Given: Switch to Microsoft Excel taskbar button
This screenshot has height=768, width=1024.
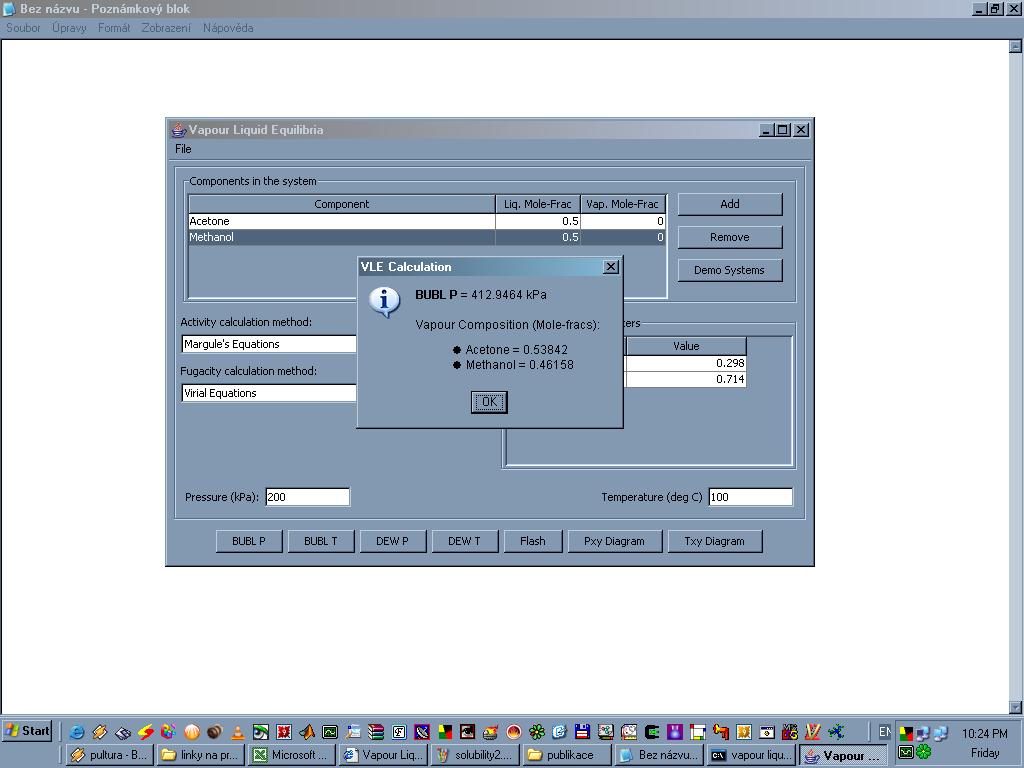Looking at the screenshot, I should pos(292,755).
